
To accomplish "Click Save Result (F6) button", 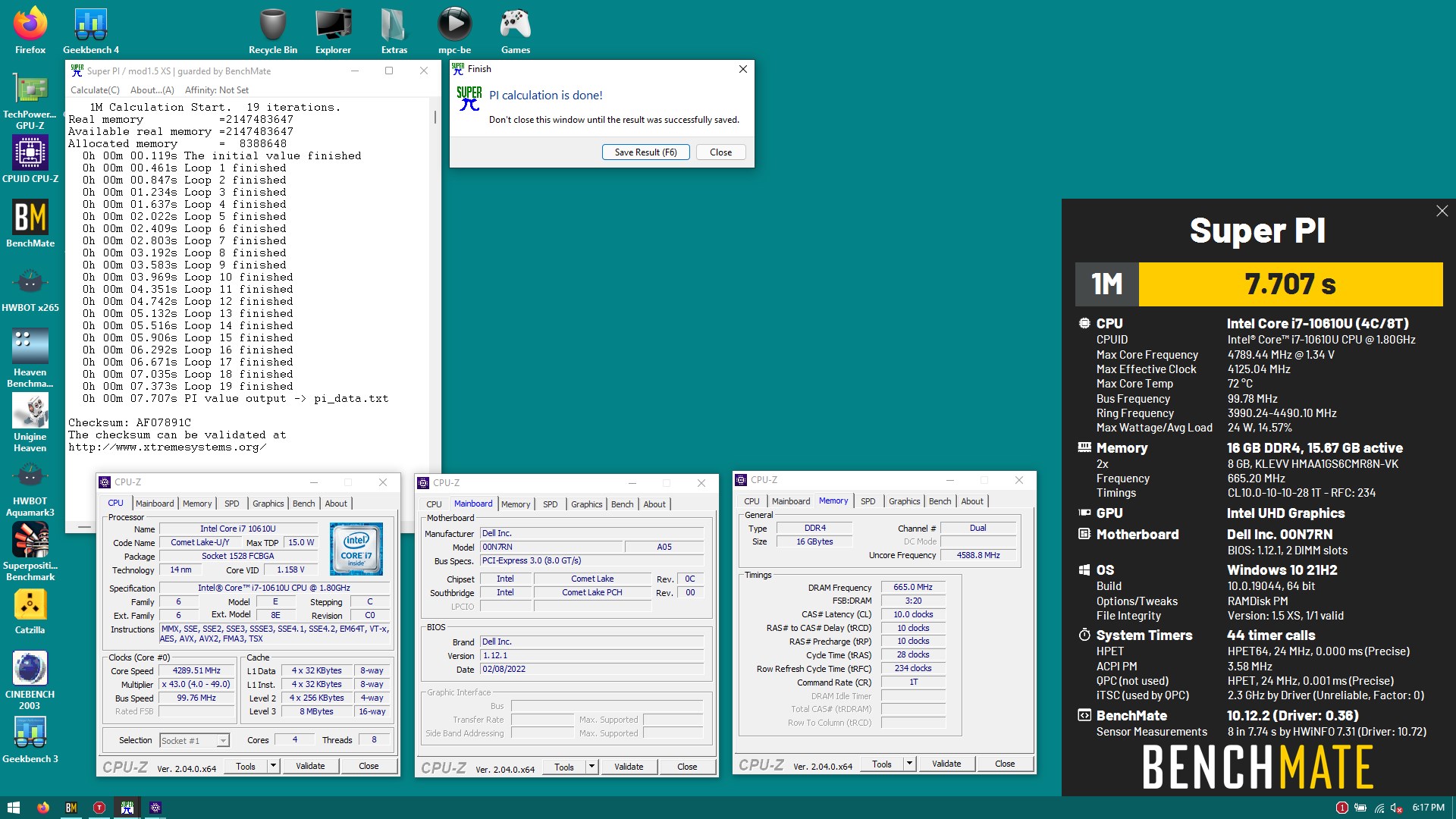I will pyautogui.click(x=645, y=152).
